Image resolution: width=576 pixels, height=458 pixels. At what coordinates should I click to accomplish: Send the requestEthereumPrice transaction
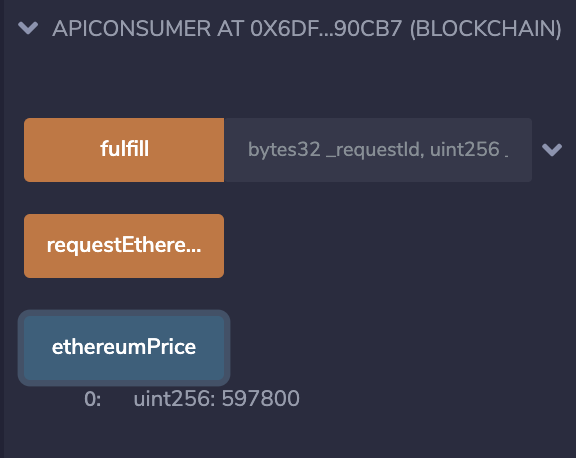[x=124, y=246]
